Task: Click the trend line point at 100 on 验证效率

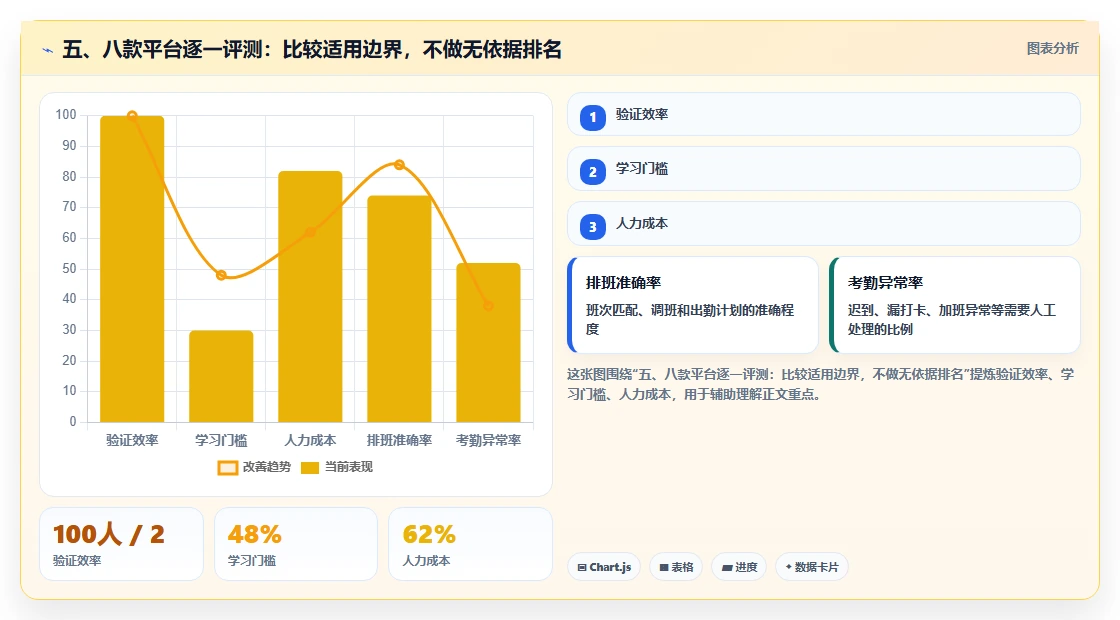Action: click(x=132, y=116)
